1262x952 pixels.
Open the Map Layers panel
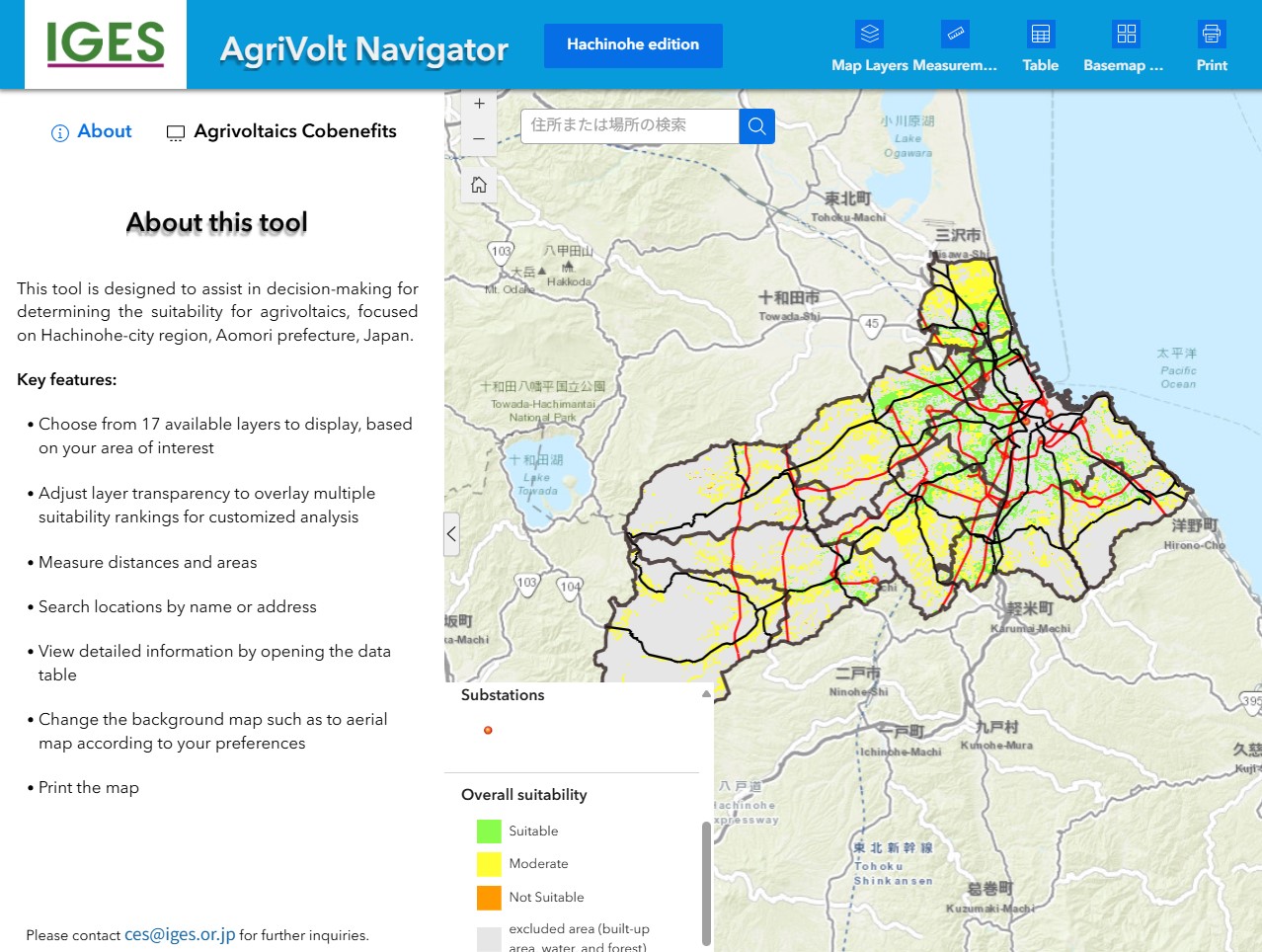pyautogui.click(x=869, y=35)
